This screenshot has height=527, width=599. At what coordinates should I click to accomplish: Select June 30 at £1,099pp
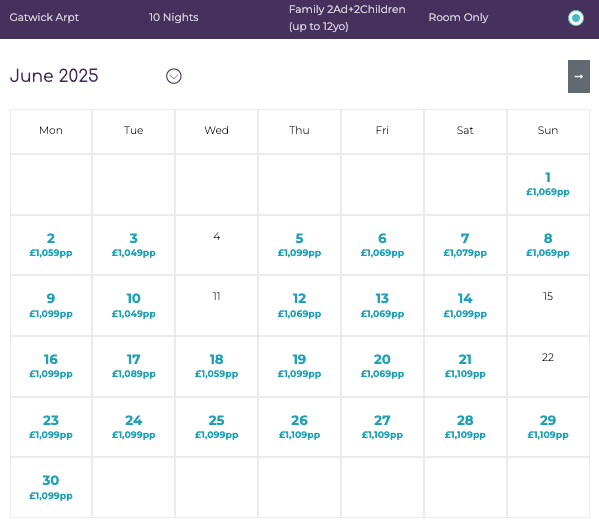pyautogui.click(x=51, y=487)
